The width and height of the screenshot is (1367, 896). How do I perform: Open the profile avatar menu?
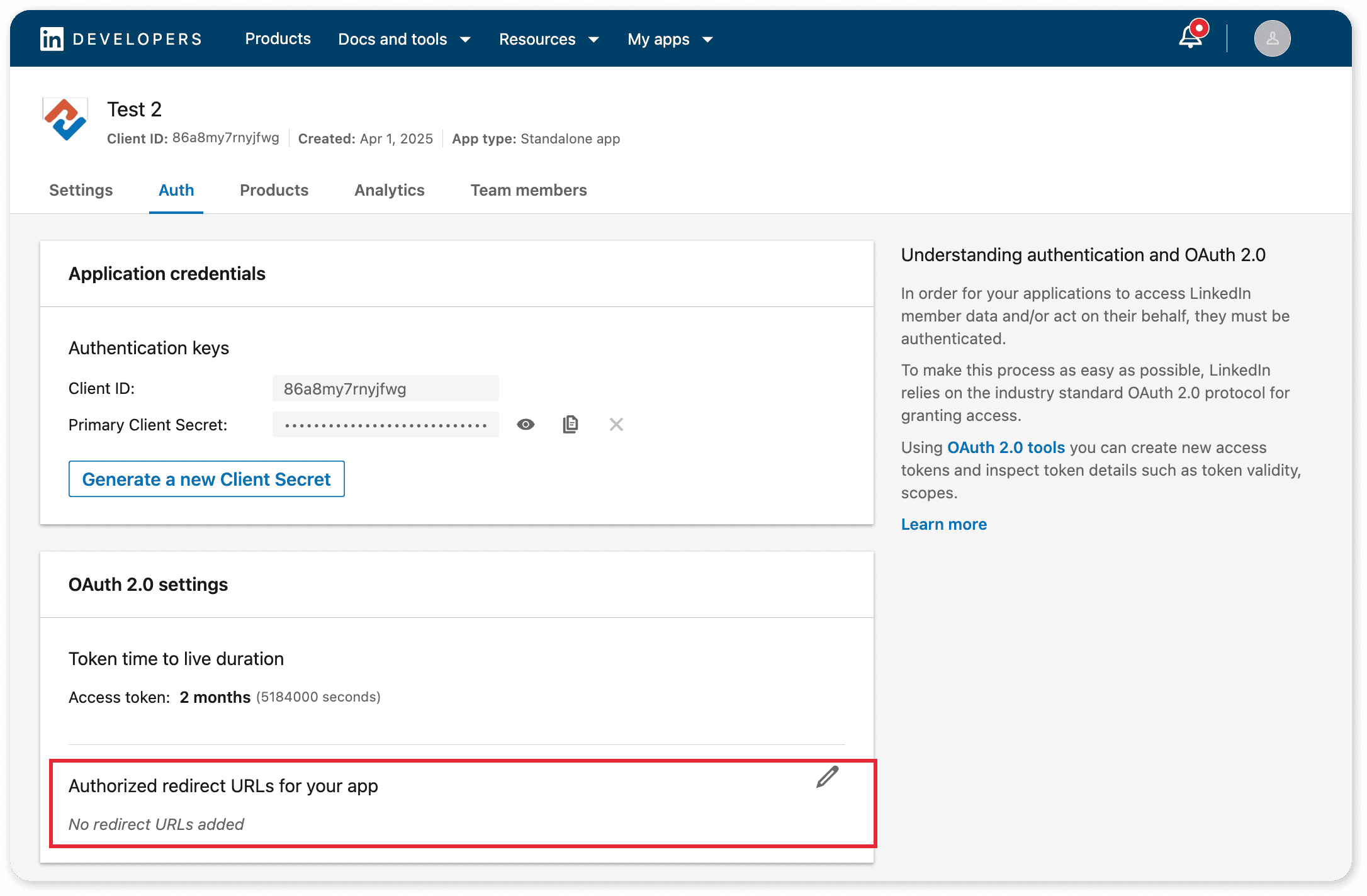(x=1272, y=39)
